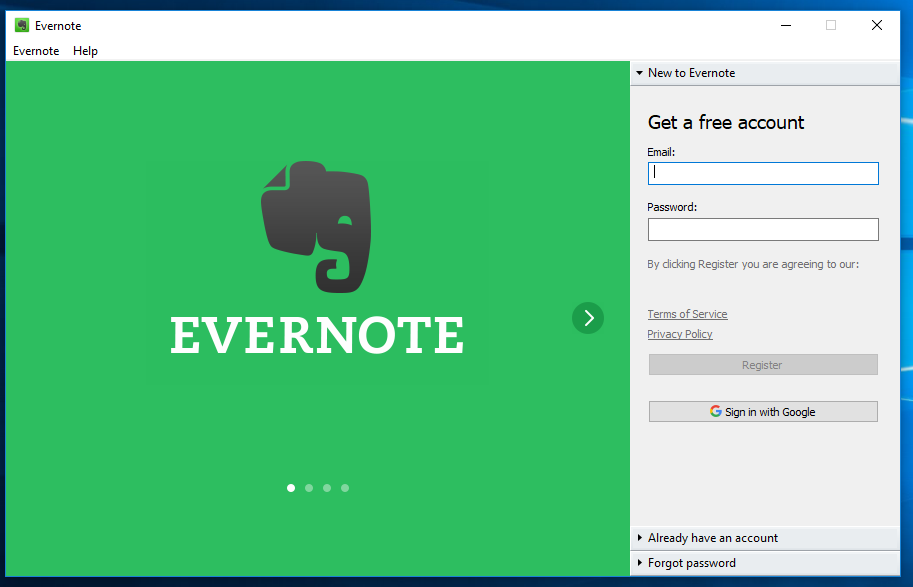Click the Evernote elephant logo on green panel
The height and width of the screenshot is (587, 913).
point(316,227)
